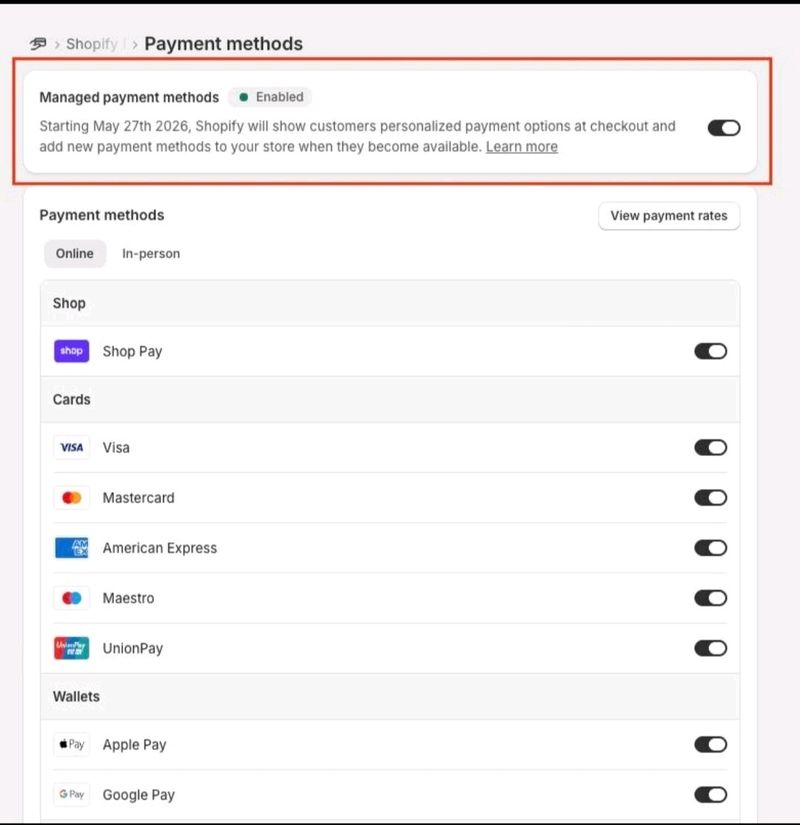Select the Online tab
The height and width of the screenshot is (825, 800).
[75, 254]
